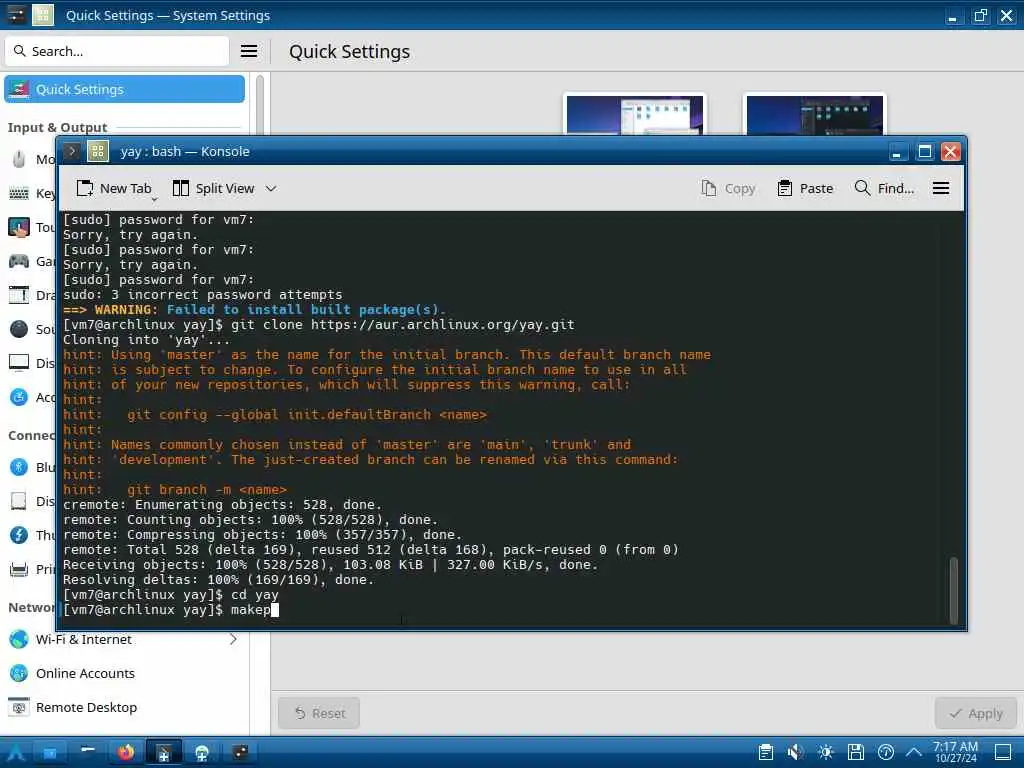Image resolution: width=1024 pixels, height=768 pixels.
Task: Click the Reset button
Action: 319,713
